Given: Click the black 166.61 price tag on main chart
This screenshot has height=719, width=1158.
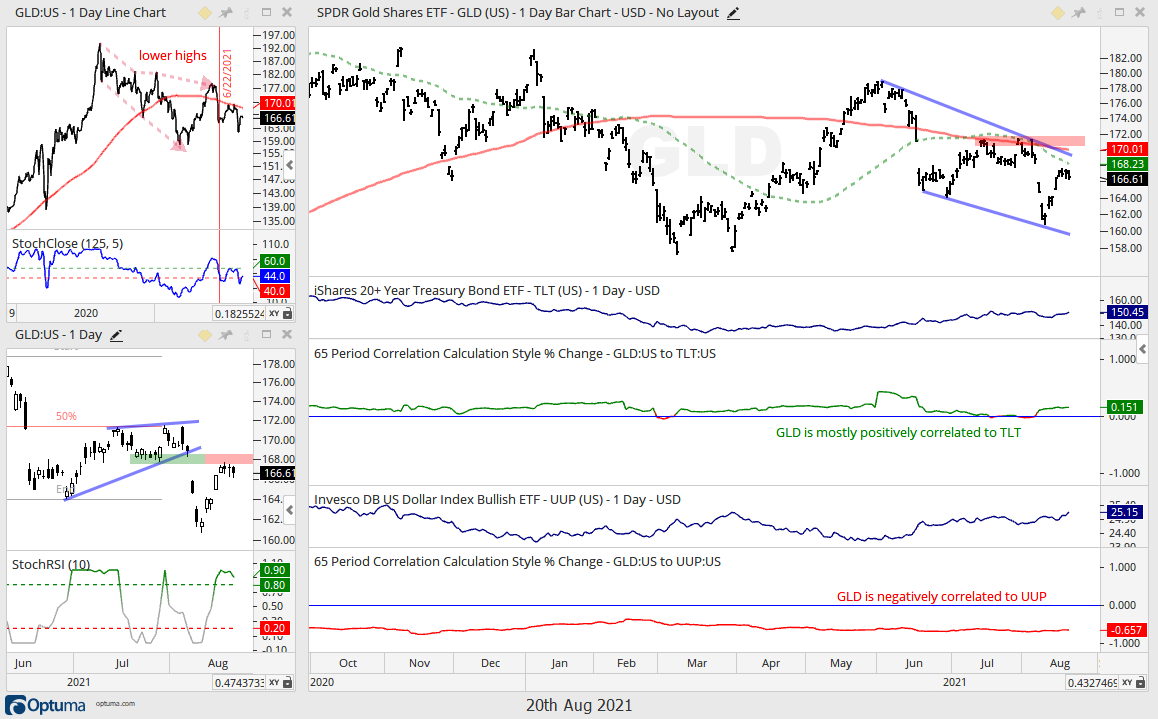Looking at the screenshot, I should click(1128, 179).
